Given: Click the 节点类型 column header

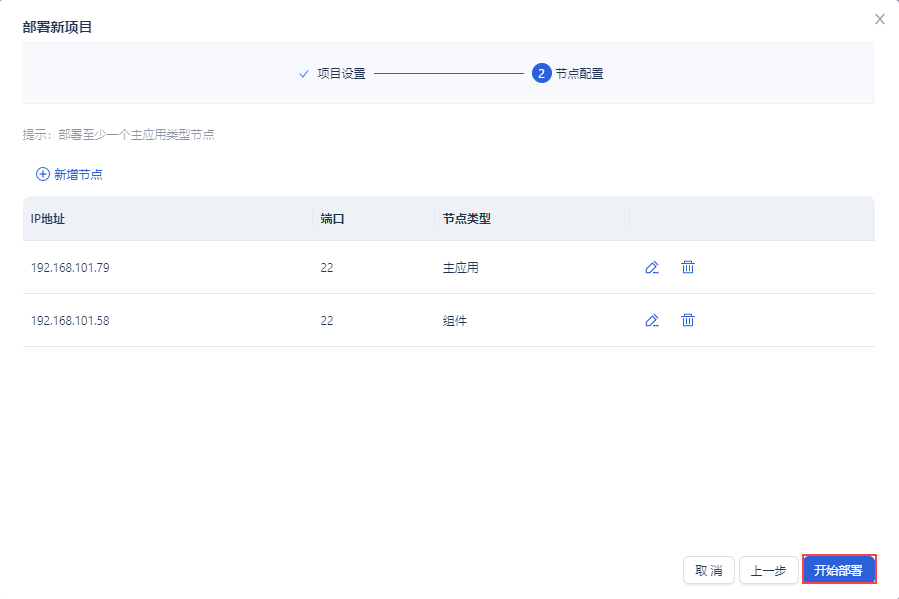Looking at the screenshot, I should 466,219.
